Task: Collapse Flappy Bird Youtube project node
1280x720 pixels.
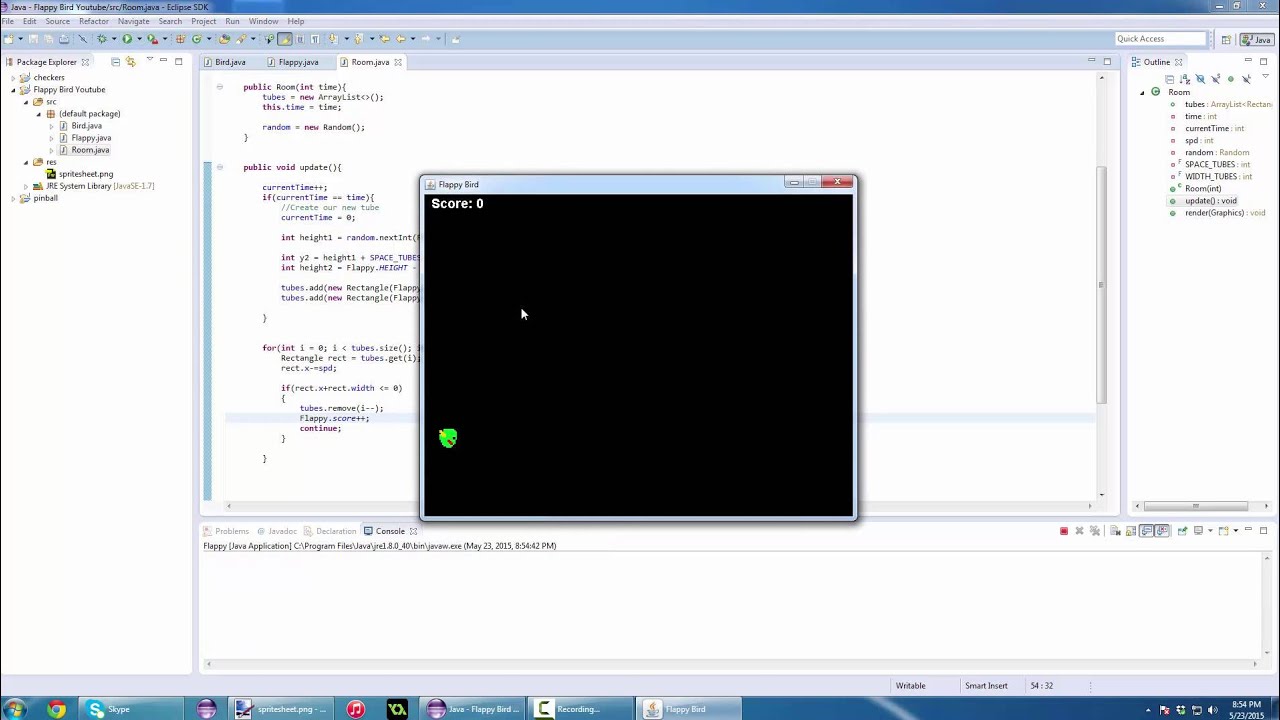Action: (x=14, y=90)
